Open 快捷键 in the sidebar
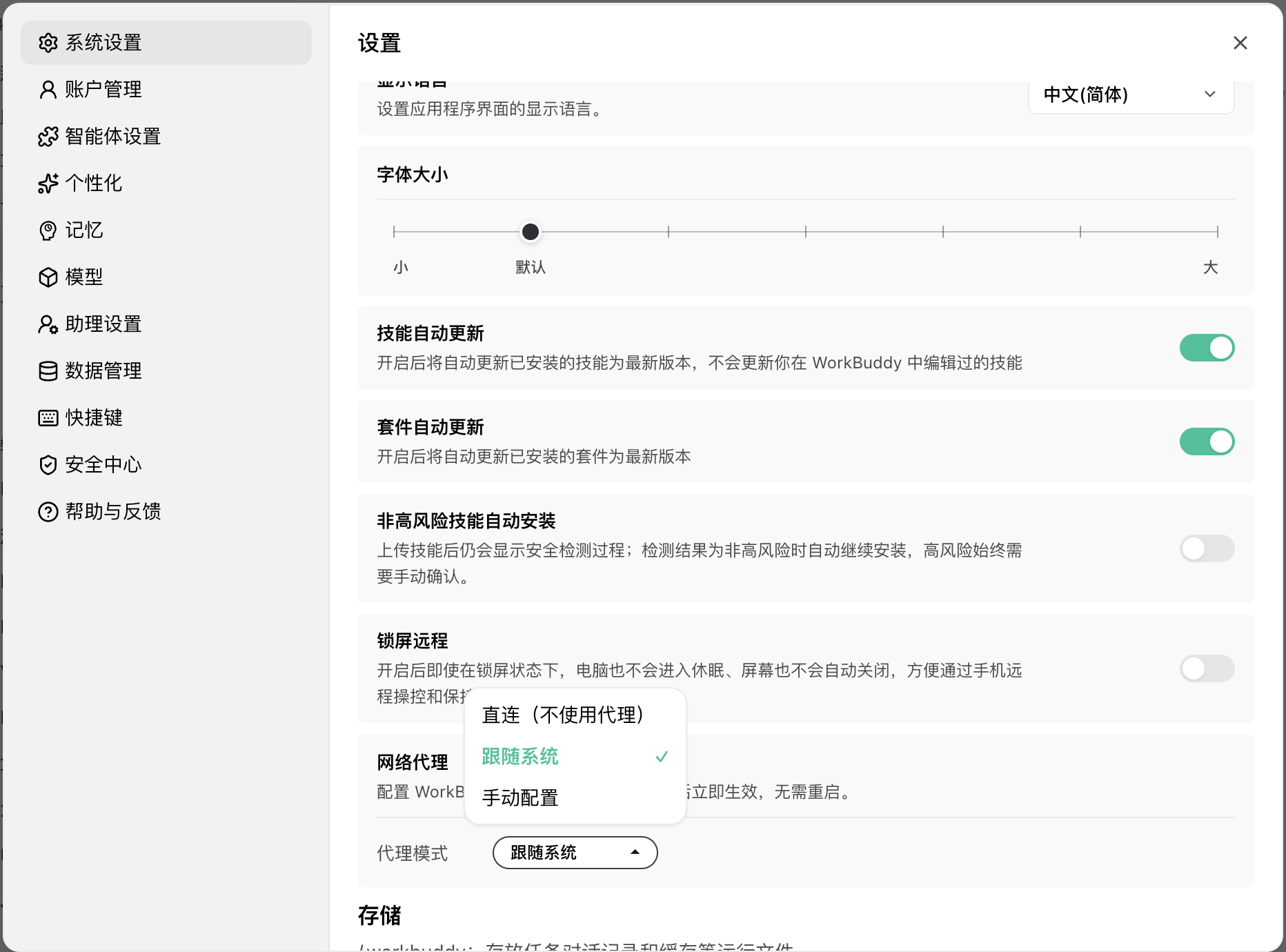 (x=166, y=418)
